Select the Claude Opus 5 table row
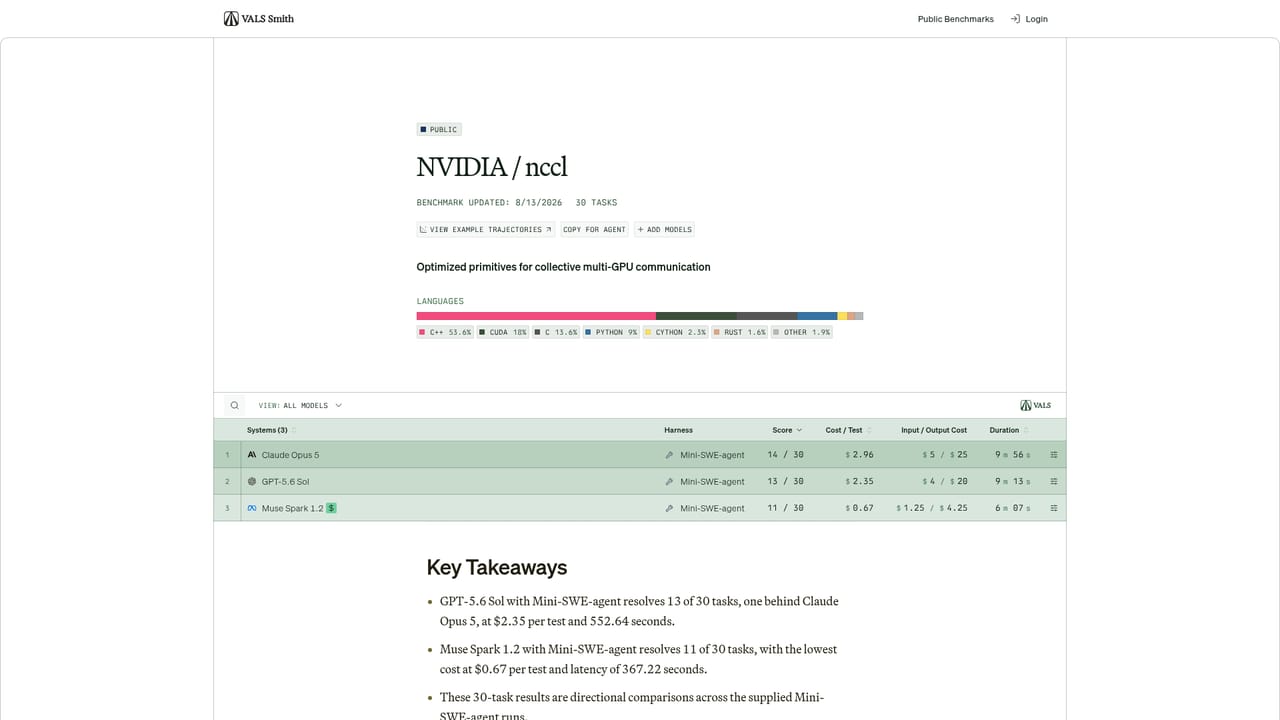 click(640, 455)
